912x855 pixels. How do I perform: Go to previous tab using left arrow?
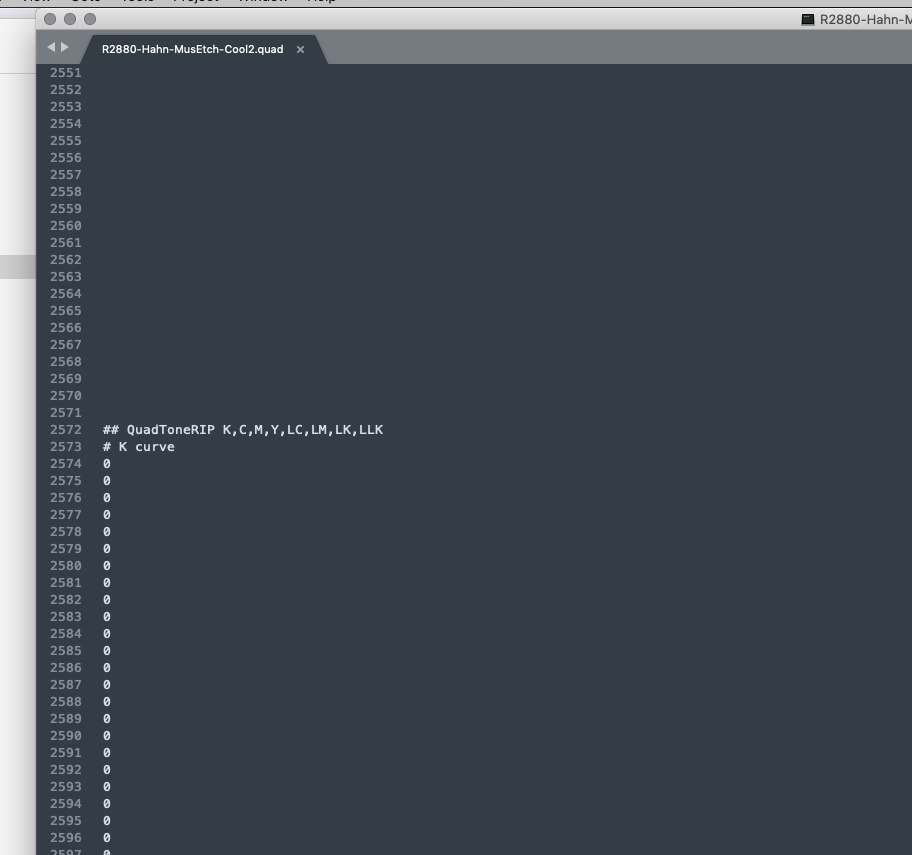51,47
